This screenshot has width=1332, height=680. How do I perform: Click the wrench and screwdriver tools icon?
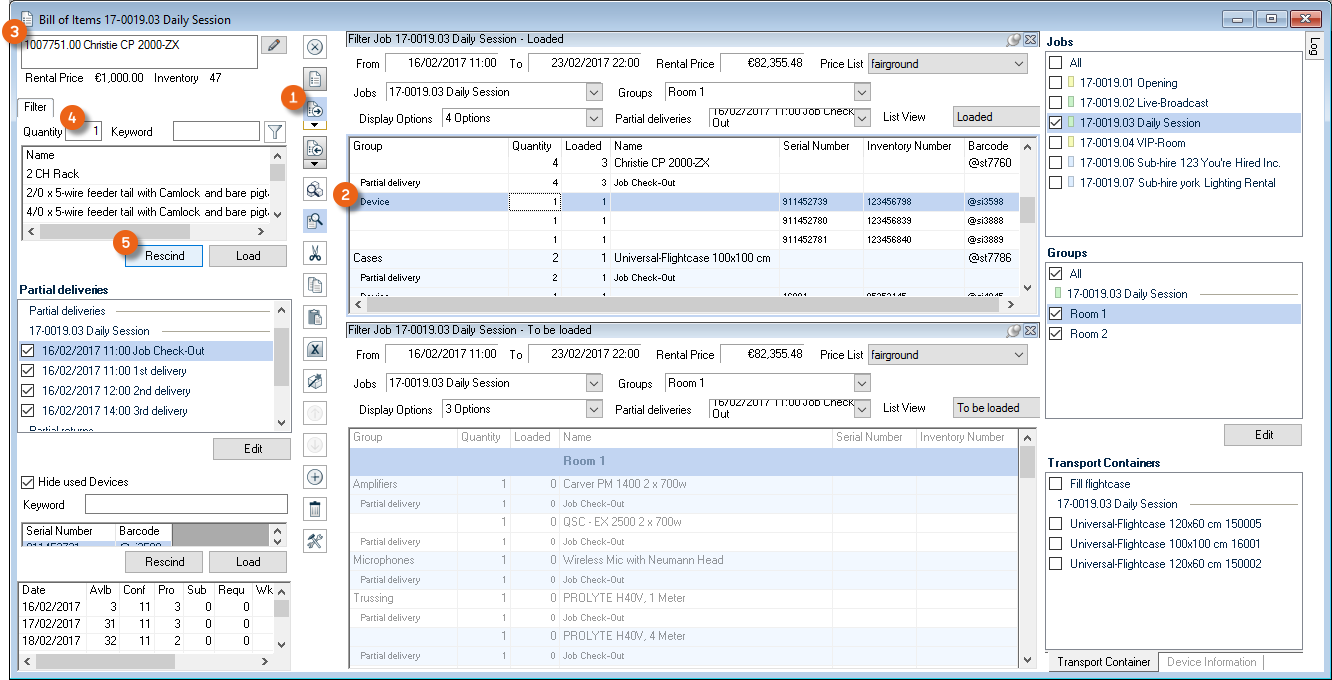[x=315, y=541]
